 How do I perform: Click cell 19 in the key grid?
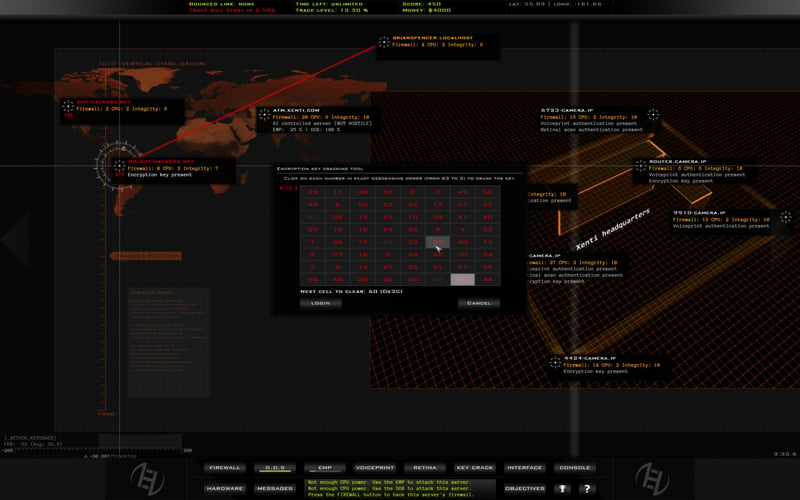coord(338,230)
